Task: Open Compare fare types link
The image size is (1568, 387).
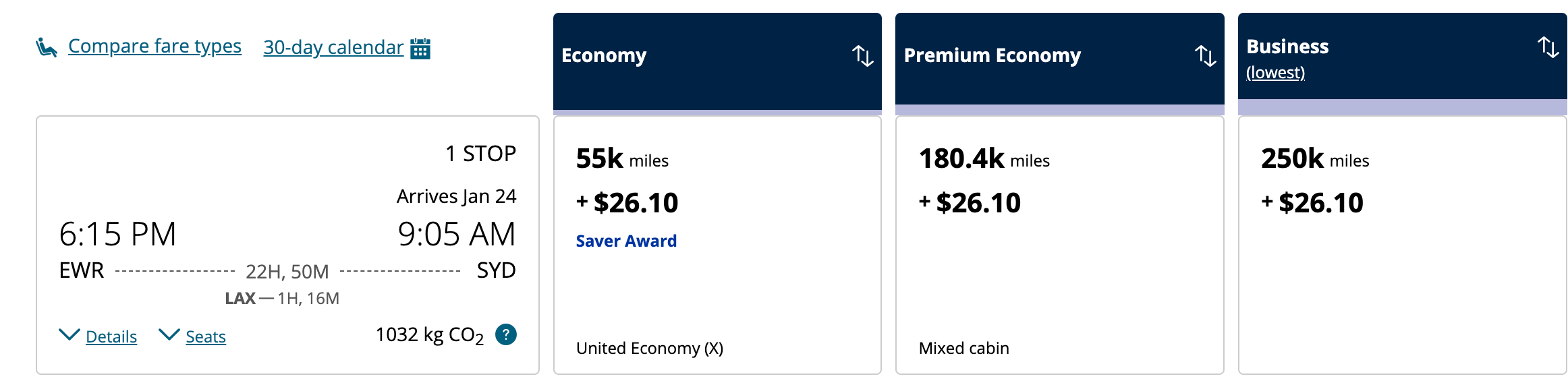Action: click(x=155, y=46)
